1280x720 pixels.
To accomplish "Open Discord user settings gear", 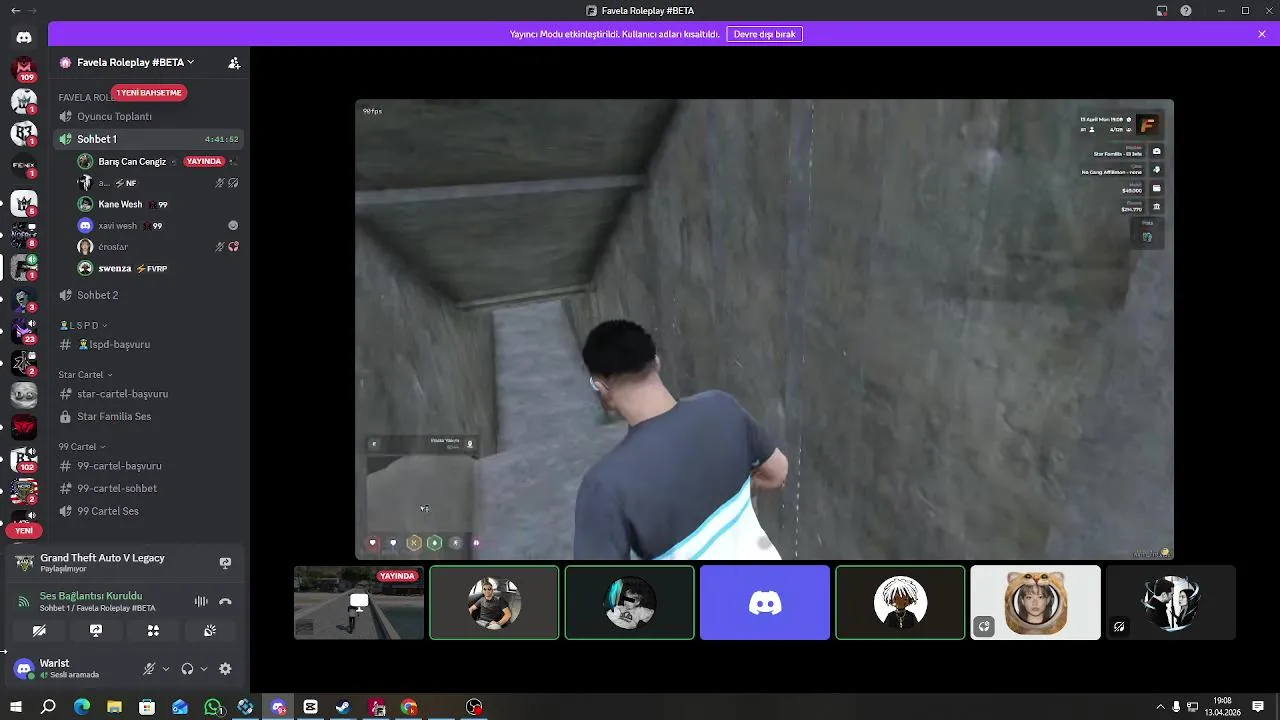I will point(225,669).
